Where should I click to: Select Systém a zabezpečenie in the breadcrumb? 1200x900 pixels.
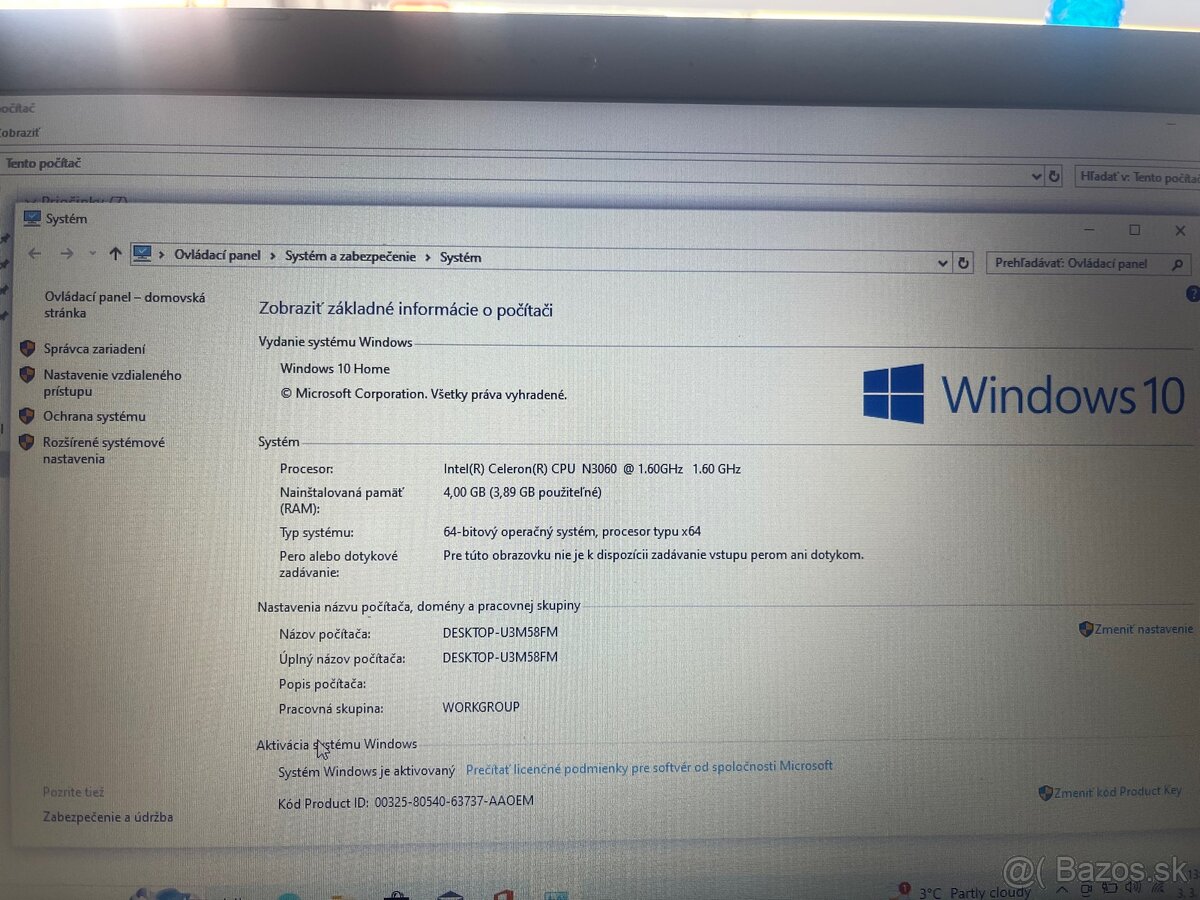[350, 256]
